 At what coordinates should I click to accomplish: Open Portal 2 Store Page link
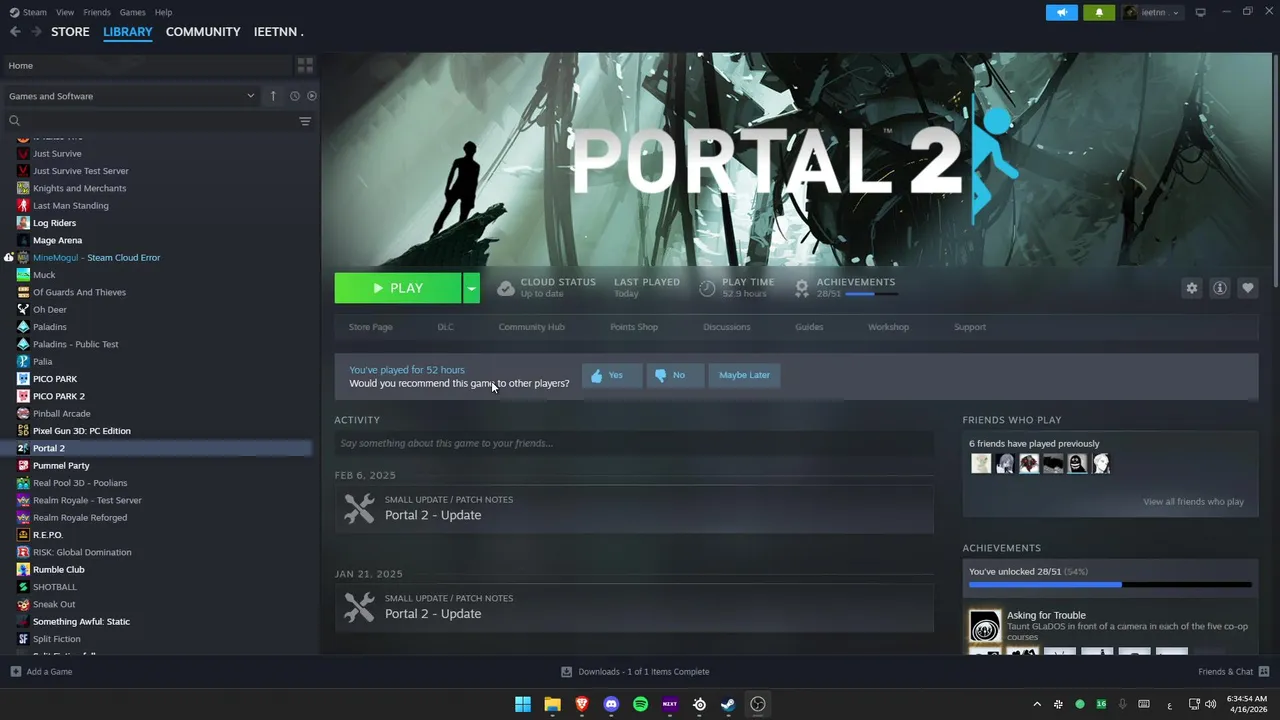click(370, 327)
